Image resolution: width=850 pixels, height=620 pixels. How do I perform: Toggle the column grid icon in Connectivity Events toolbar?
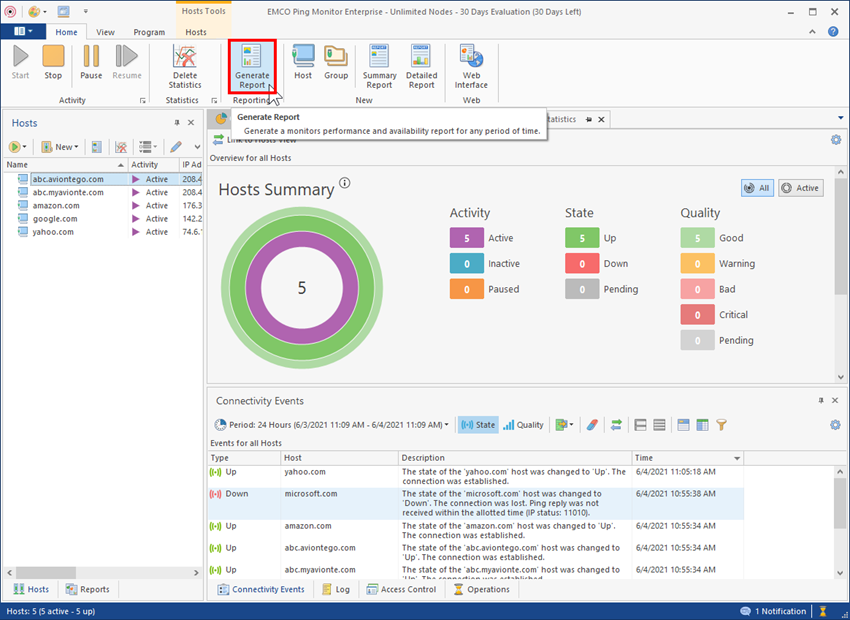pyautogui.click(x=702, y=425)
